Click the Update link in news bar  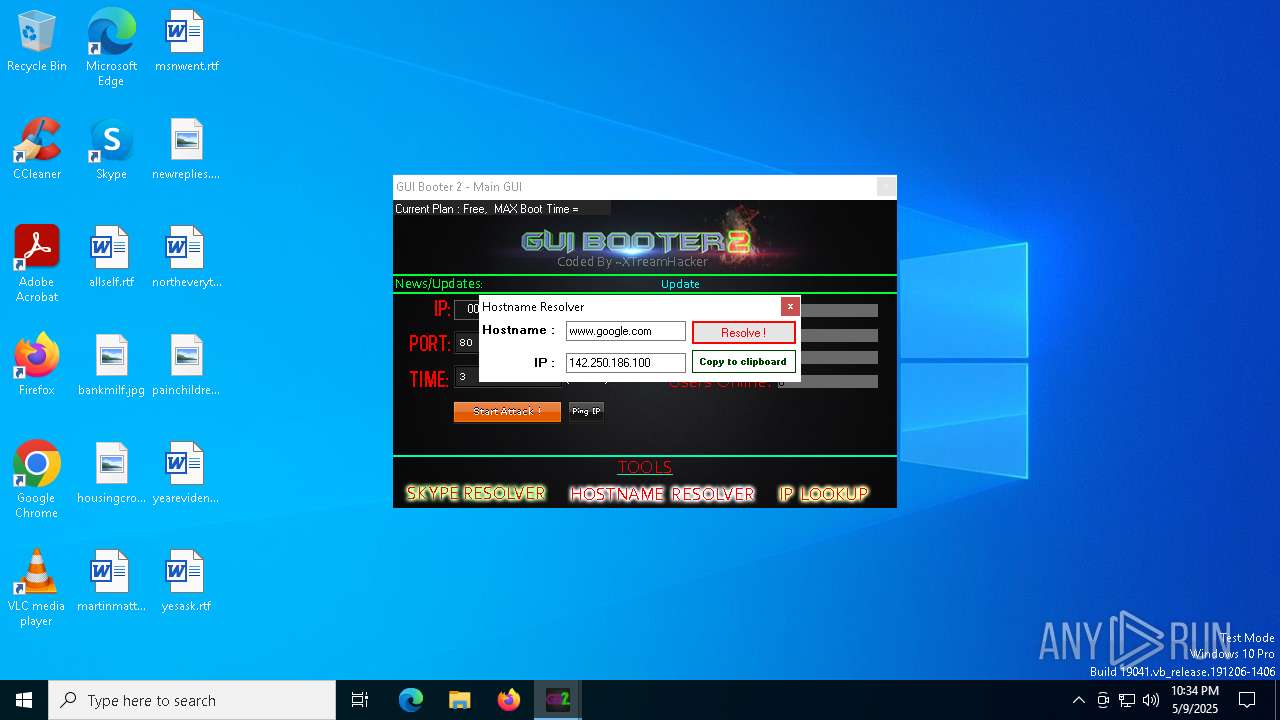[680, 284]
